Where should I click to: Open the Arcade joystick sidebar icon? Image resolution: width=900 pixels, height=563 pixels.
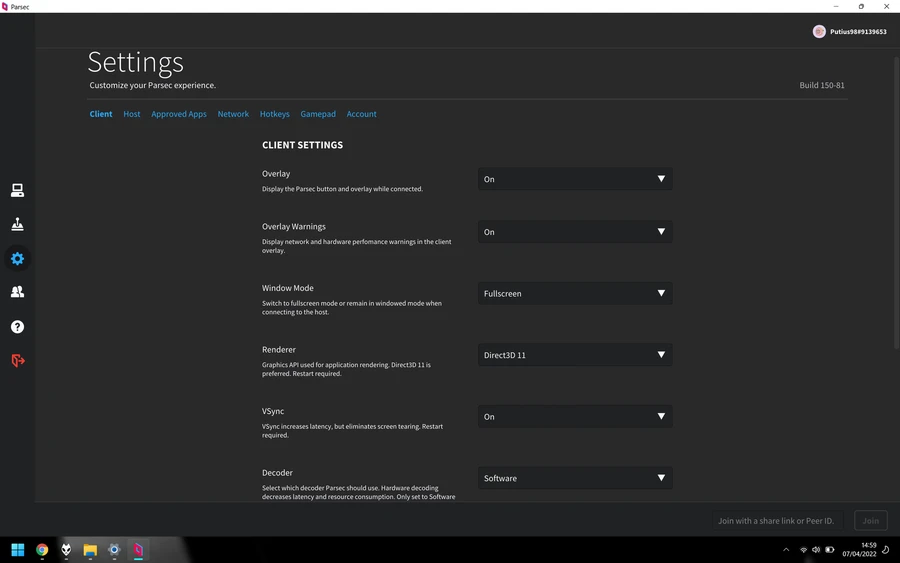coord(17,224)
